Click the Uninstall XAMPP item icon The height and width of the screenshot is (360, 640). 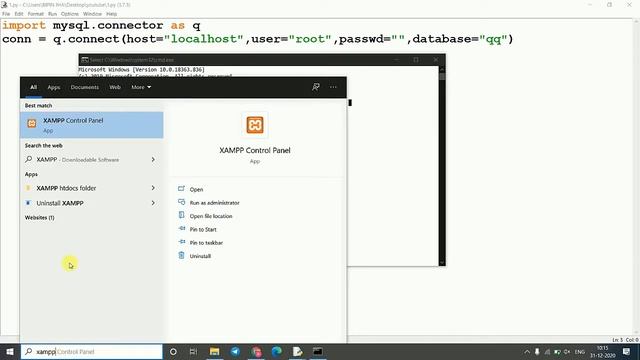[x=28, y=203]
